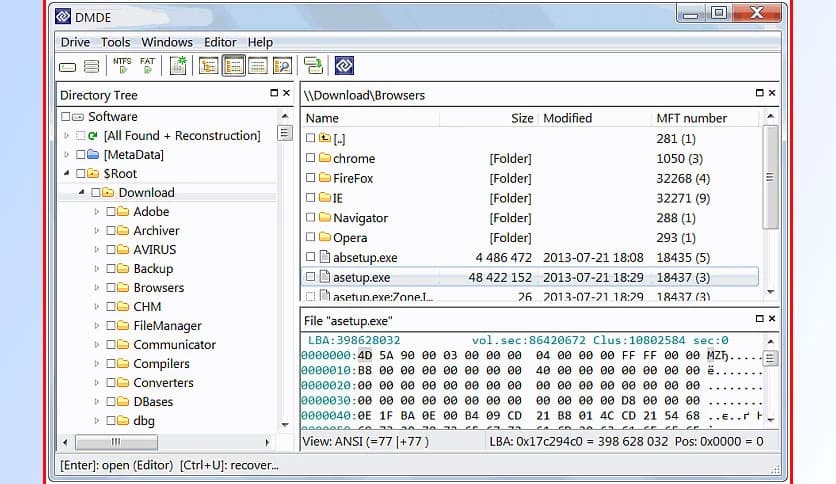Screen dimensions: 836x484
Task: Open the Tools menu
Action: pos(116,42)
